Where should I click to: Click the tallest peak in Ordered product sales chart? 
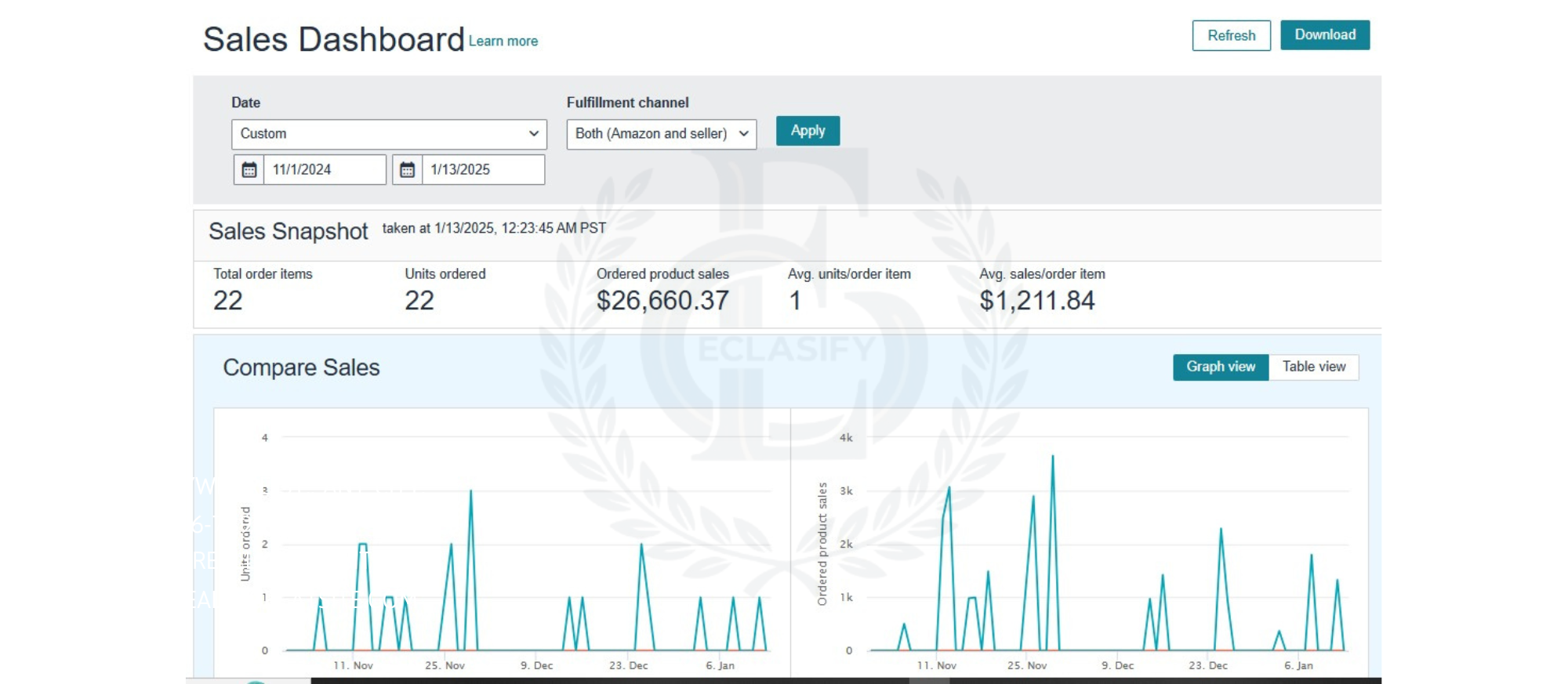coord(1052,457)
